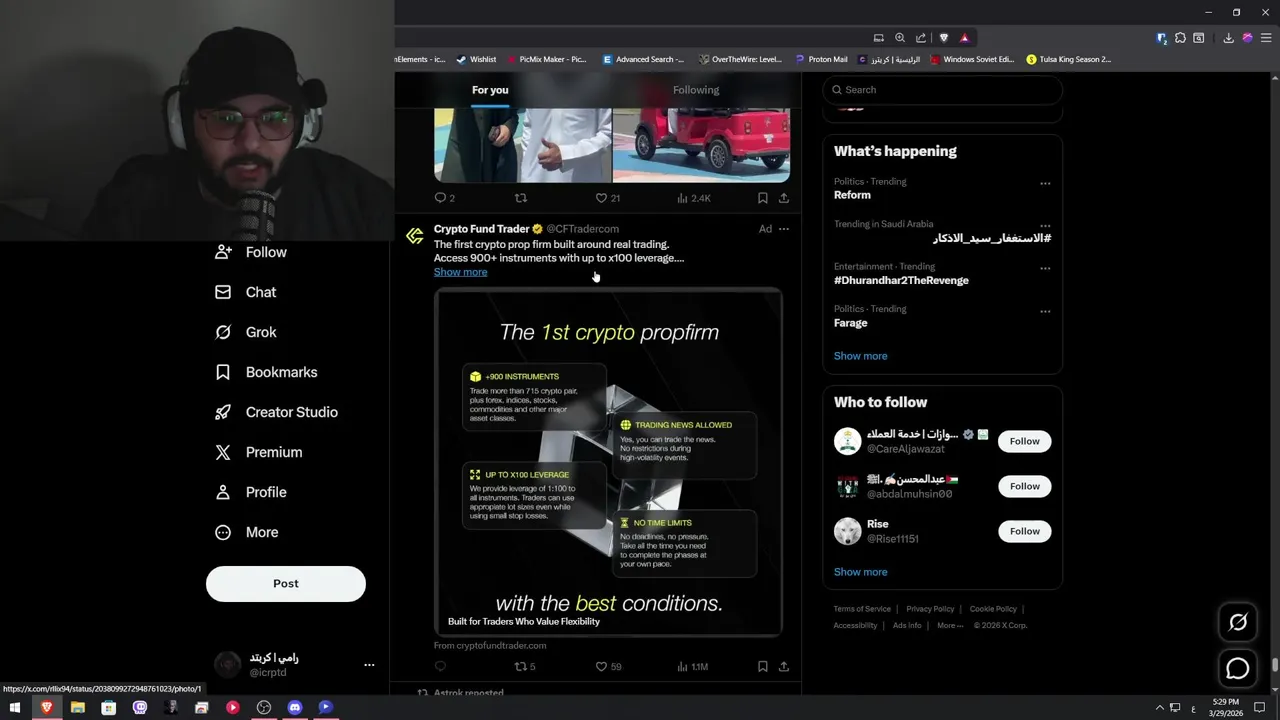Share the post with 2.4K views
The image size is (1280, 720).
[784, 198]
